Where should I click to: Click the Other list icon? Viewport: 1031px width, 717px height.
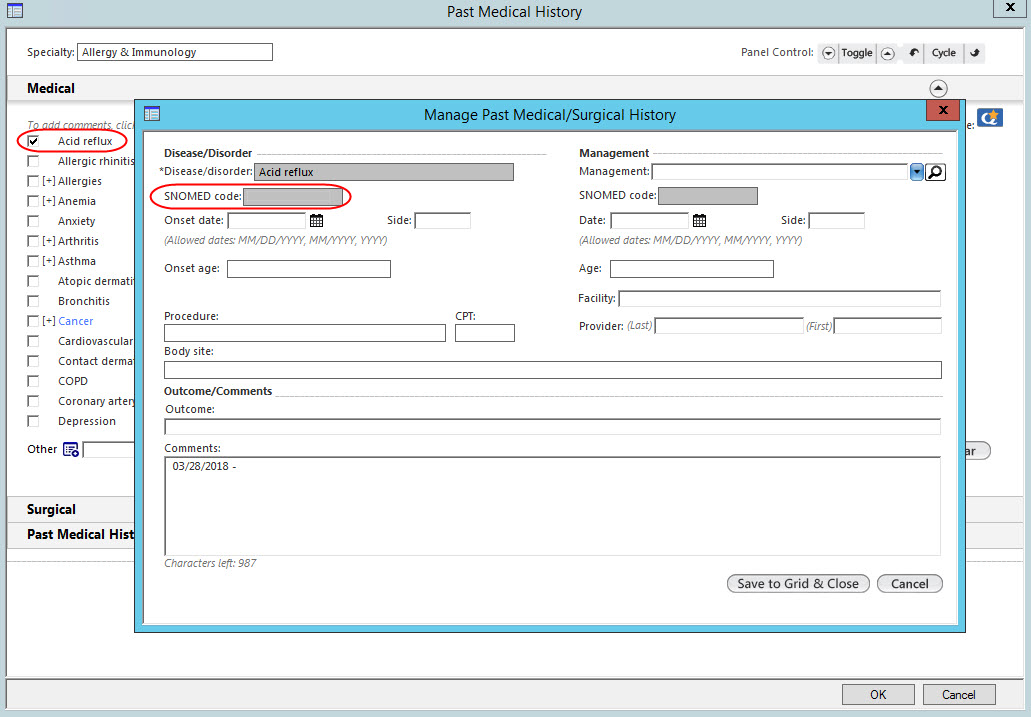point(70,449)
